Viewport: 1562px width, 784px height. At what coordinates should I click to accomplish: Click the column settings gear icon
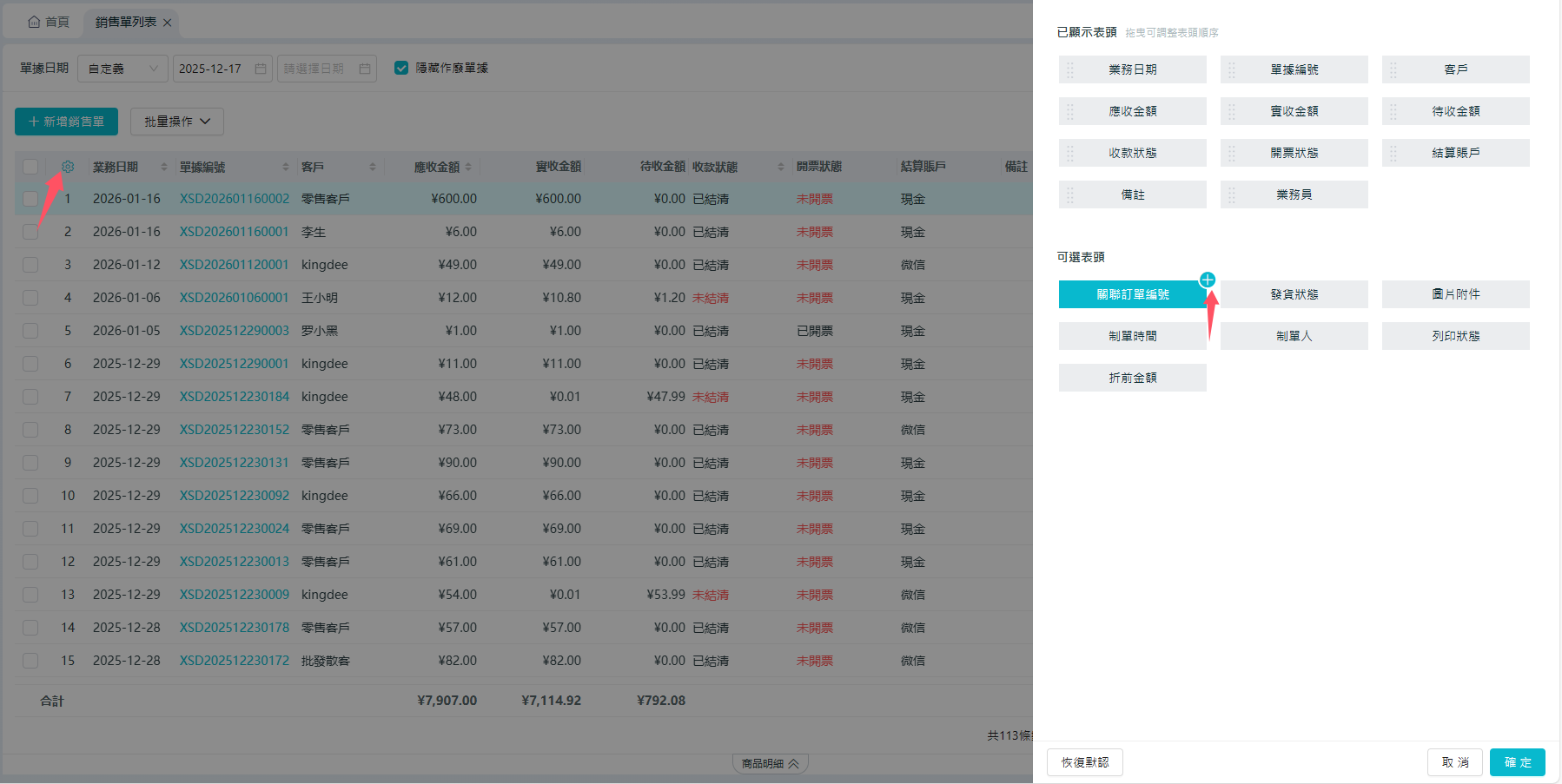coord(68,167)
